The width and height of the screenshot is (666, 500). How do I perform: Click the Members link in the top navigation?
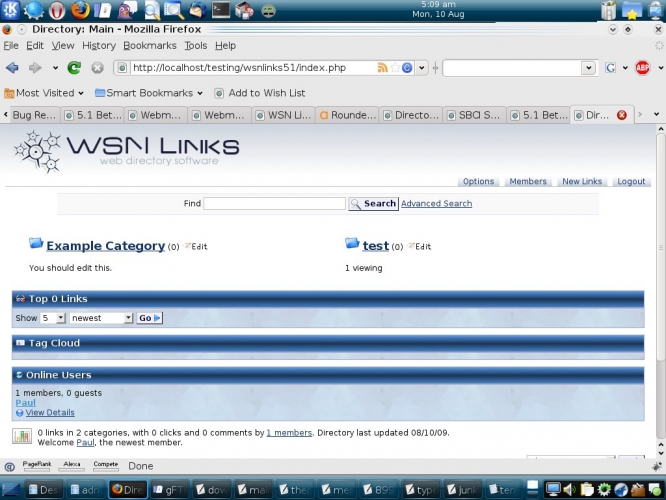pyautogui.click(x=528, y=182)
